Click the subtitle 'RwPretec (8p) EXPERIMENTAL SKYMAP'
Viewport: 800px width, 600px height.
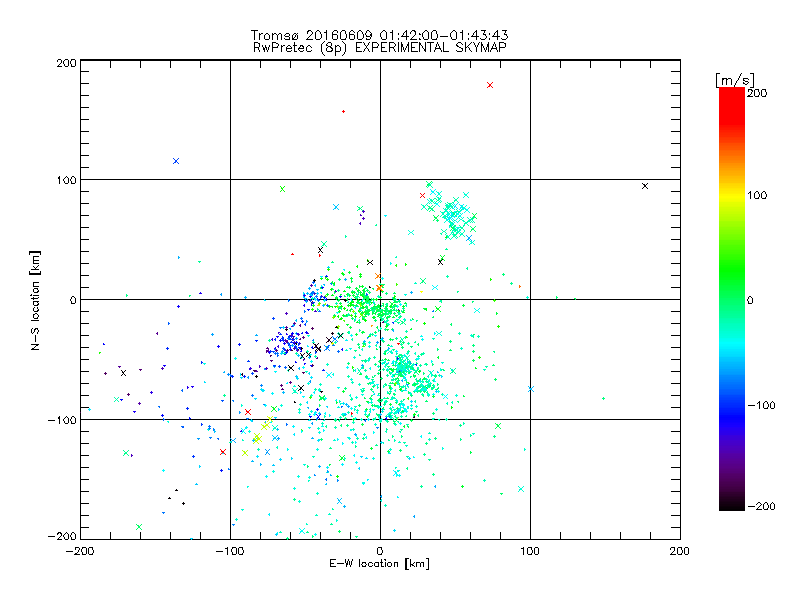point(380,48)
